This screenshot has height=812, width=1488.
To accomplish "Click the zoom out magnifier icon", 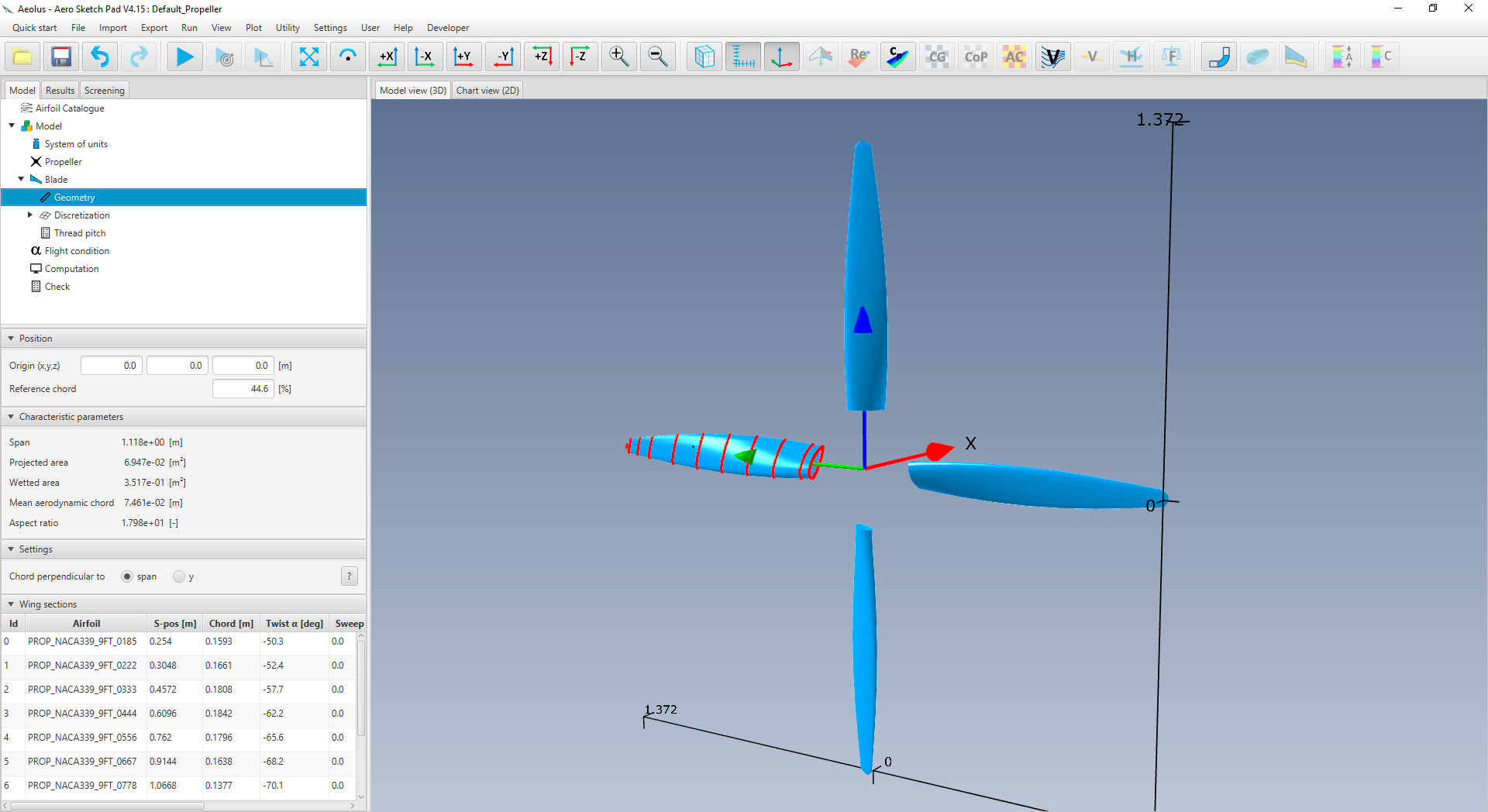I will pyautogui.click(x=657, y=56).
